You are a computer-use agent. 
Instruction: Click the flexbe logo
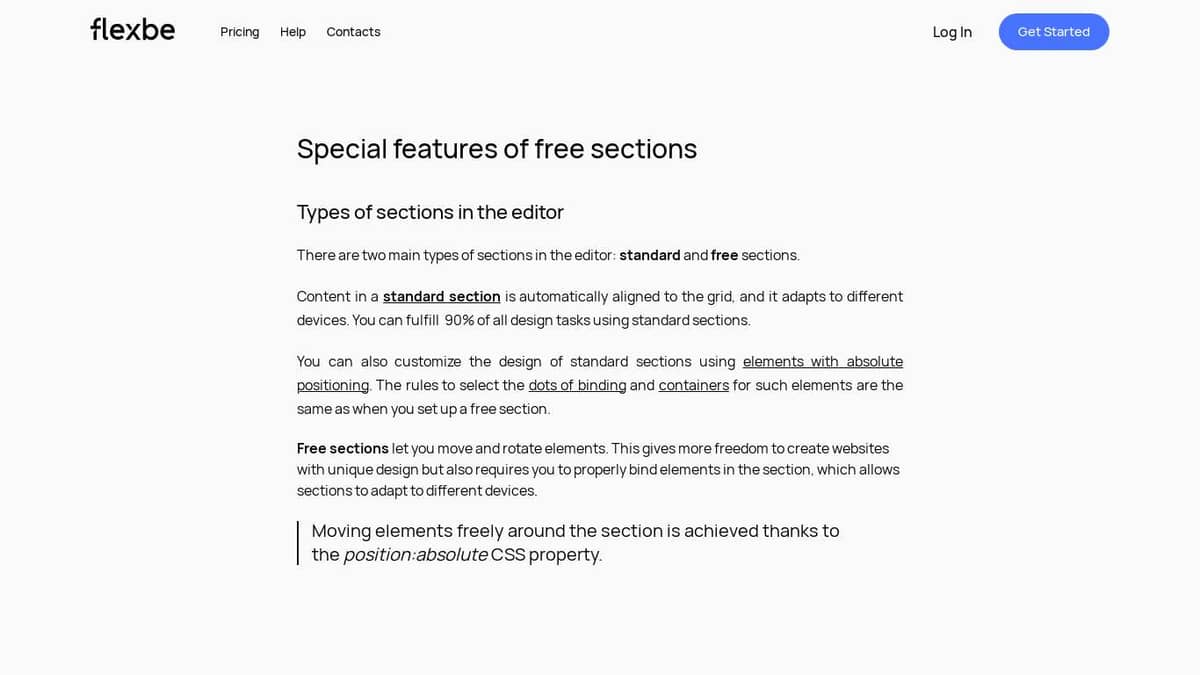point(132,29)
